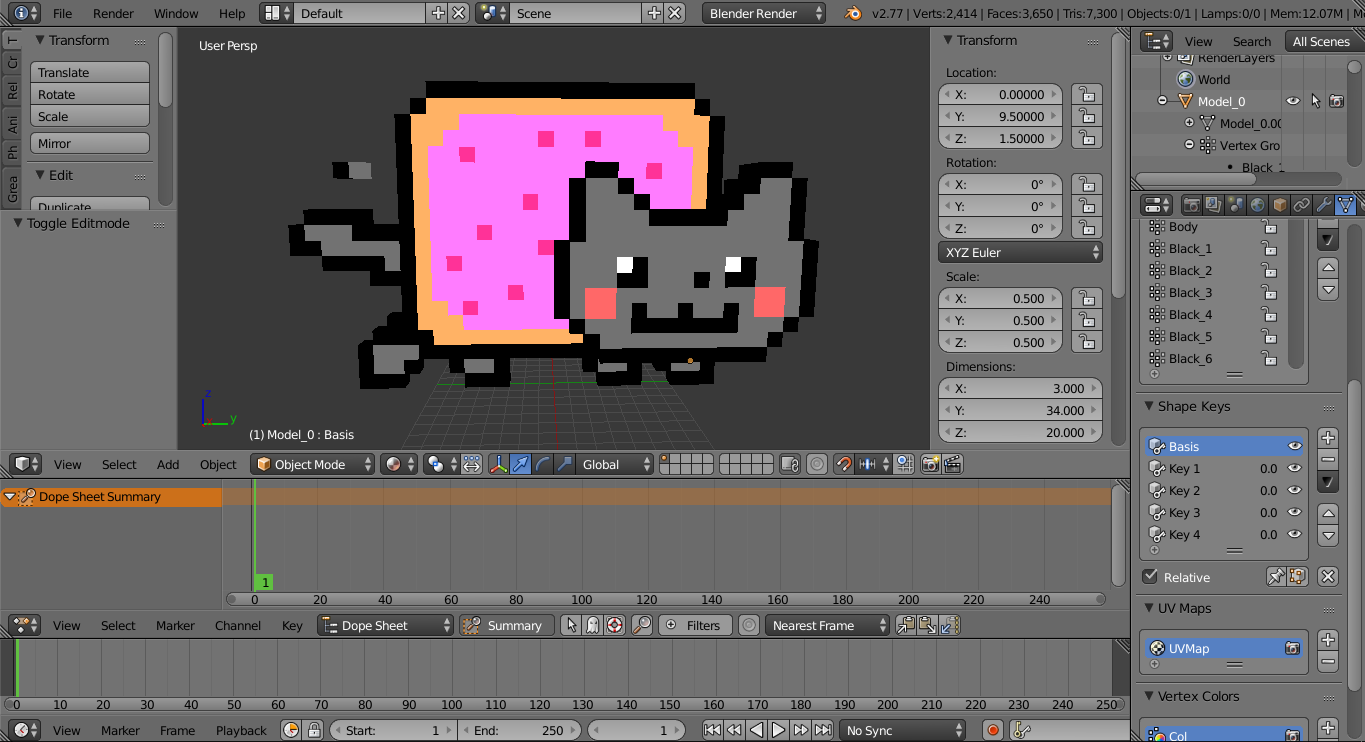The width and height of the screenshot is (1365, 742).
Task: Toggle the 3D manipulator axes icon
Action: coord(499,464)
